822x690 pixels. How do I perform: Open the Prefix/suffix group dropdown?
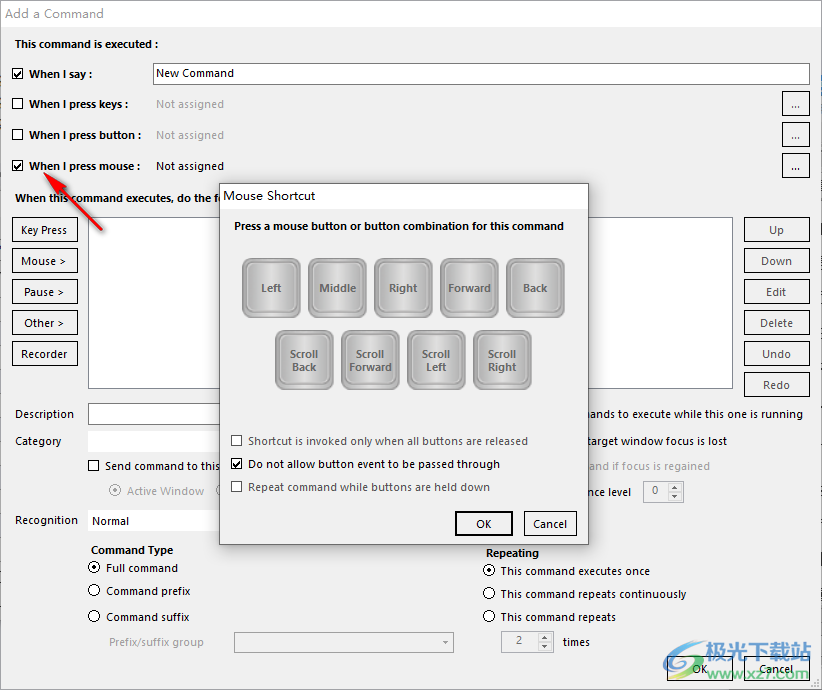[x=344, y=642]
